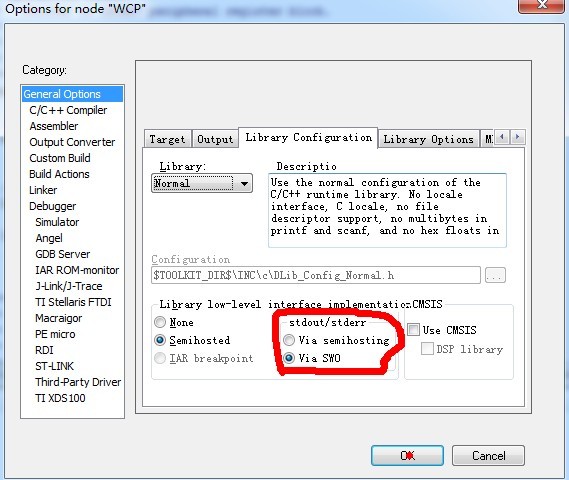Select the None radio button

tap(160, 322)
